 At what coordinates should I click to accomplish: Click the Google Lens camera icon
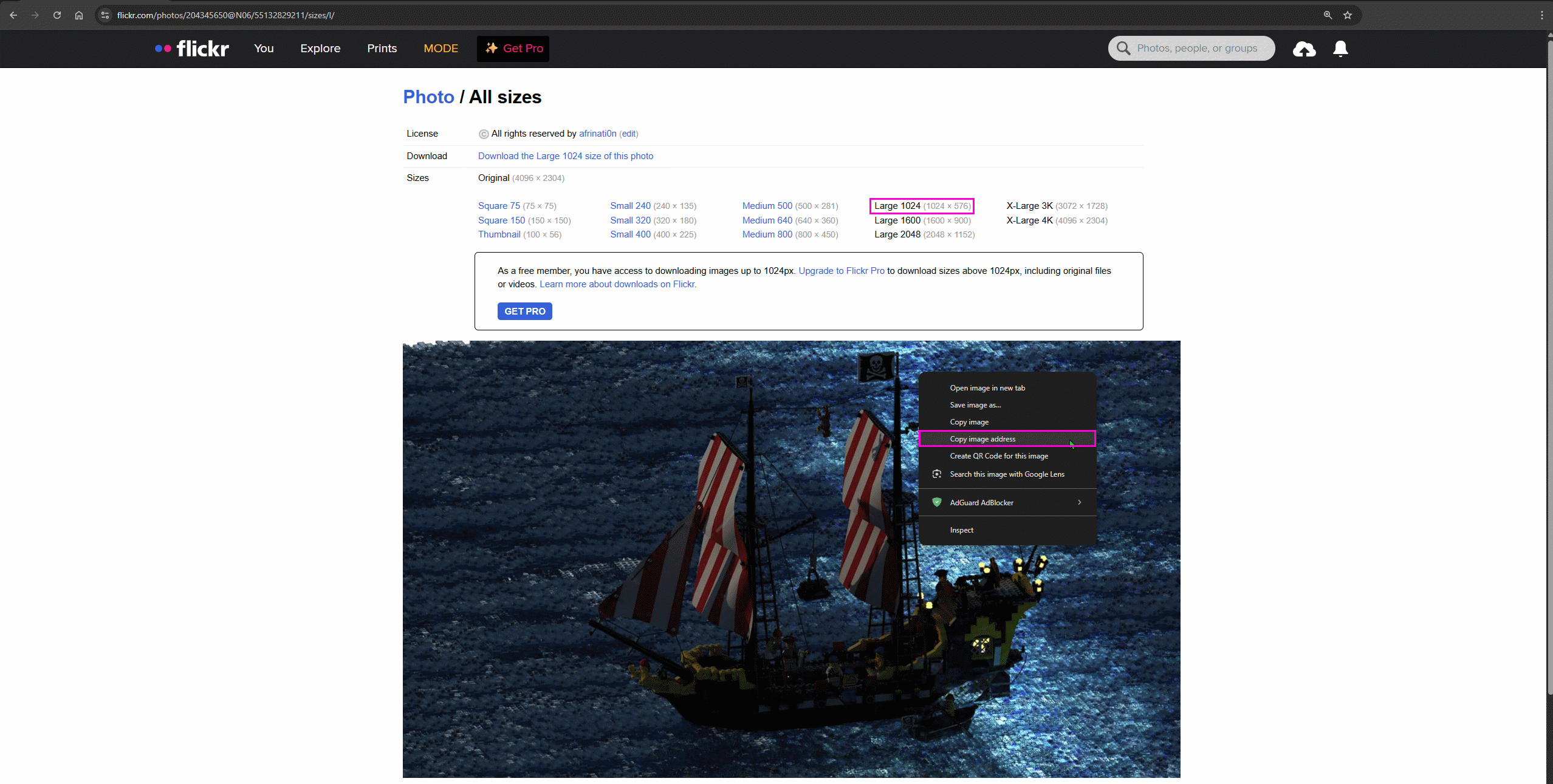[x=937, y=474]
